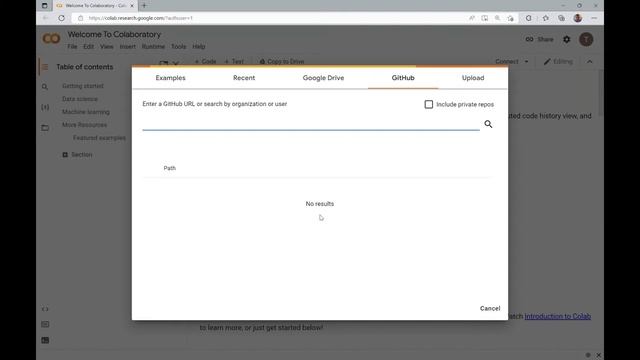
Task: Click the browser zoom icon
Action: 498,18
